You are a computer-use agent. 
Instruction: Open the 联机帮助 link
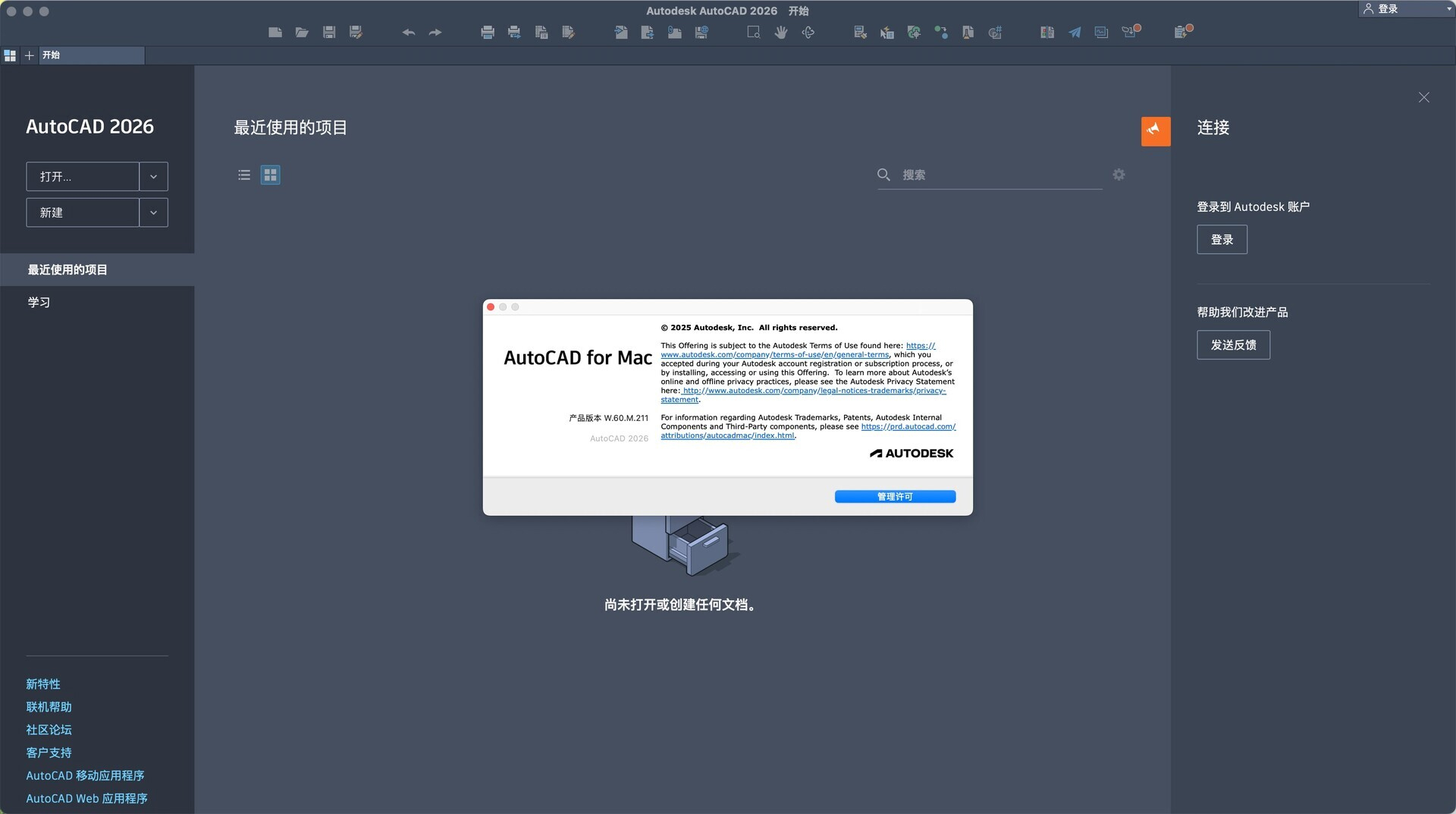49,707
